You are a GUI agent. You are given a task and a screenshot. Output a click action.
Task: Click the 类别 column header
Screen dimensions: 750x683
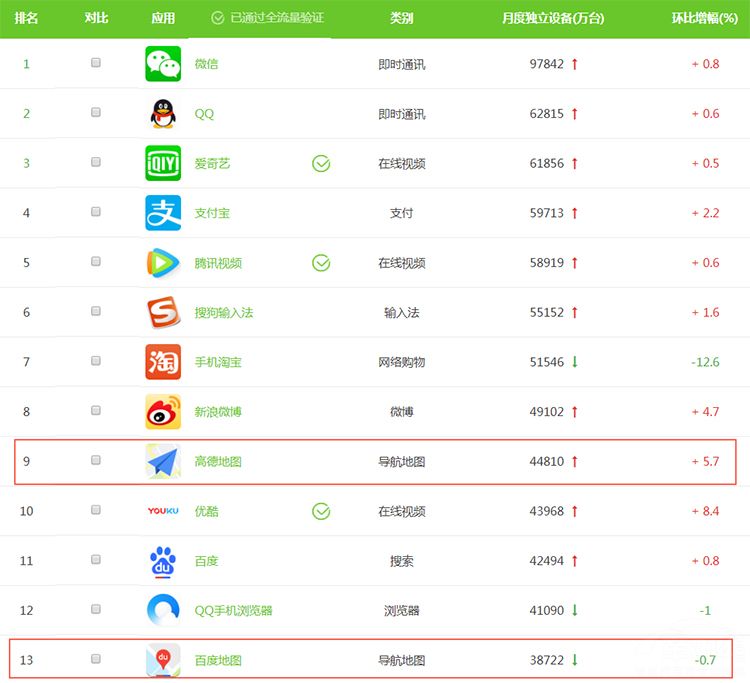(401, 18)
